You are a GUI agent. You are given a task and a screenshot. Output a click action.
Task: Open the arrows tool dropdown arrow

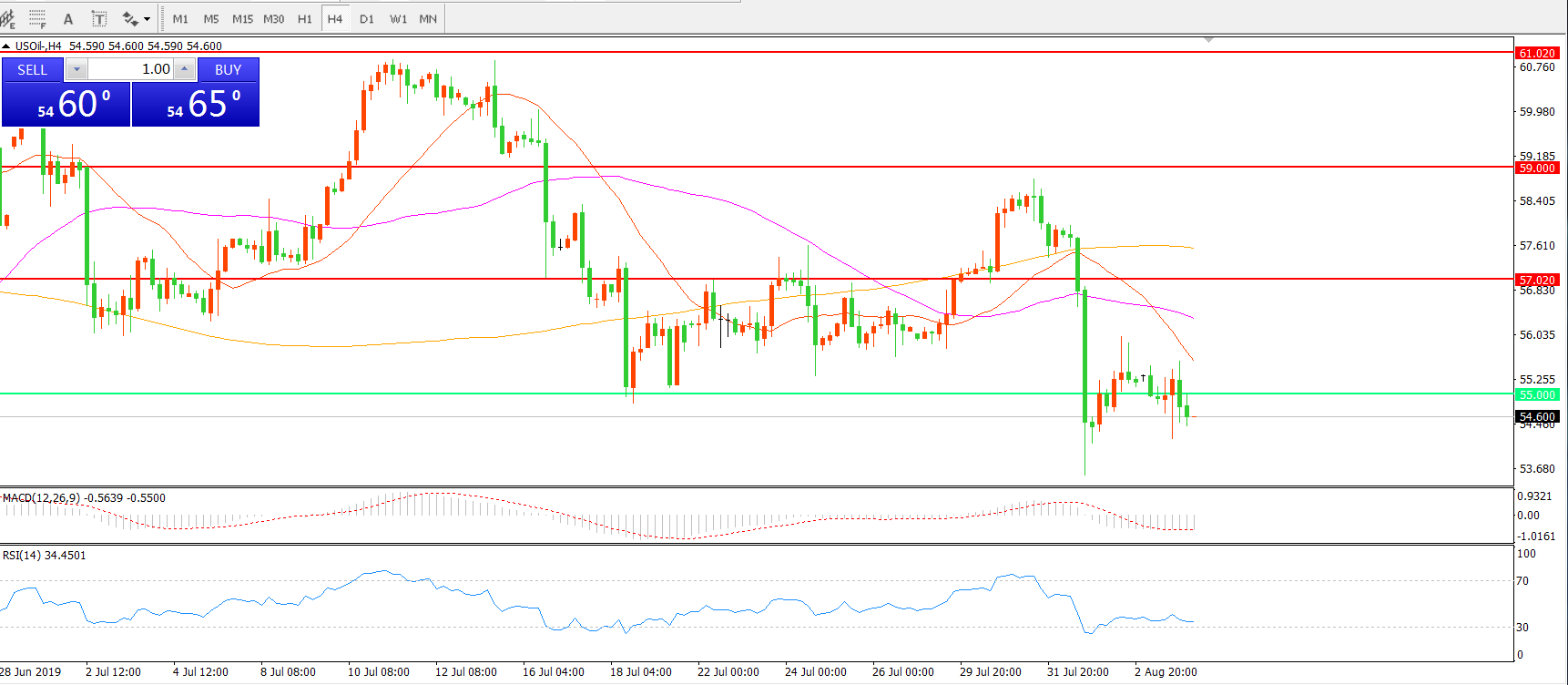(x=148, y=19)
